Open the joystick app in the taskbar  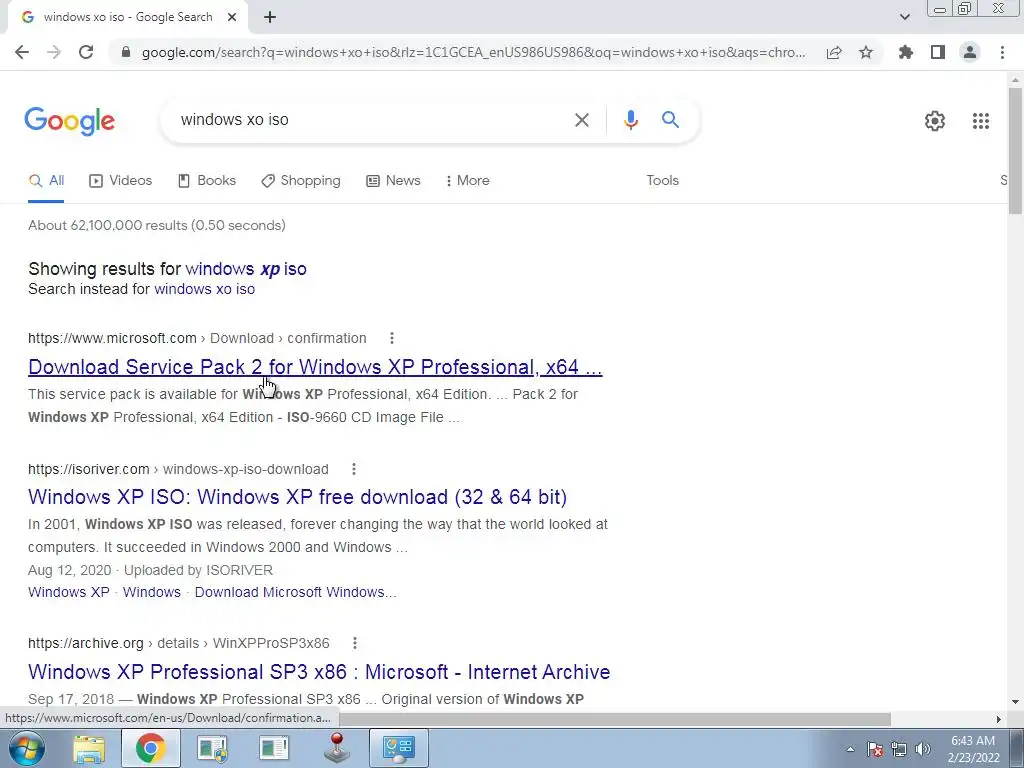[x=337, y=748]
